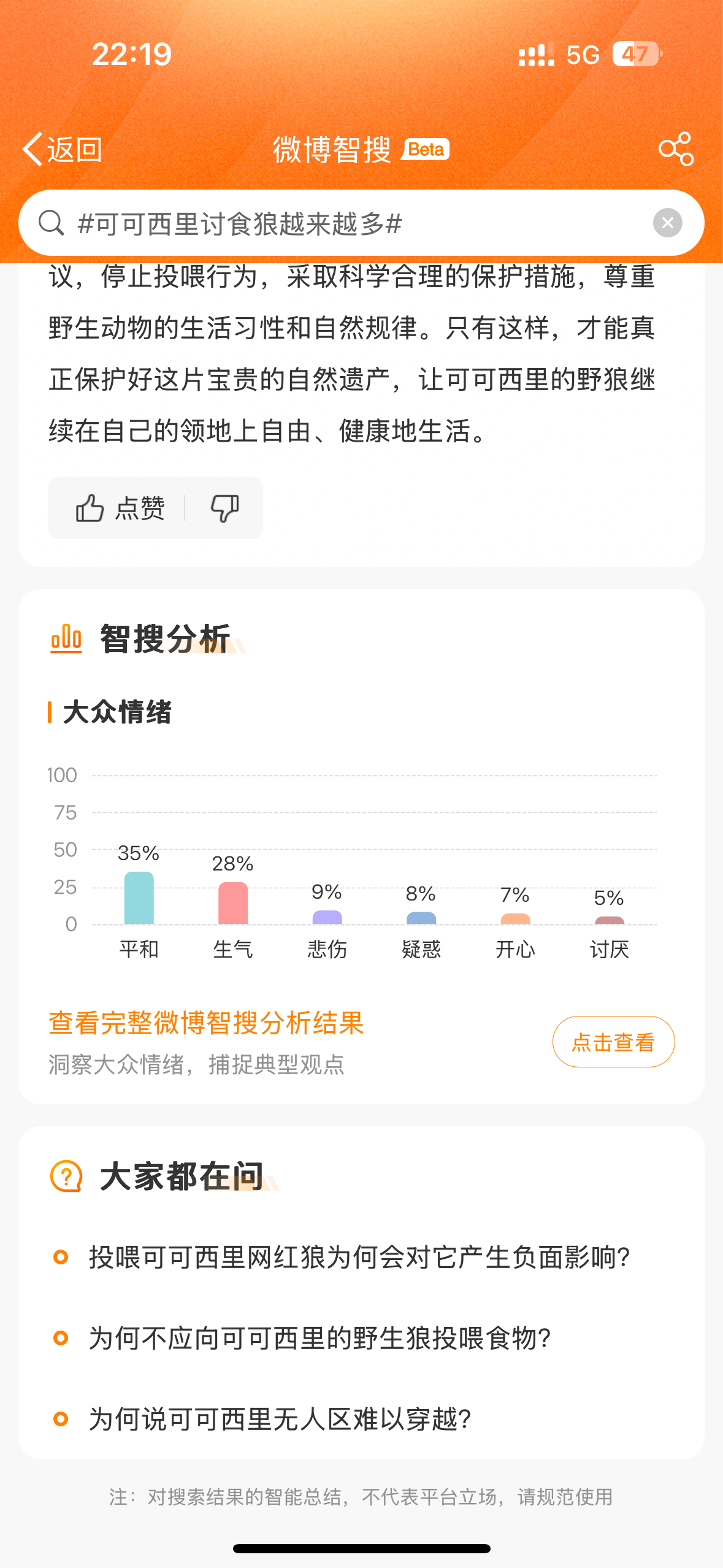The height and width of the screenshot is (1568, 723).
Task: Tap the Beta badge beside 微博智搜
Action: coord(426,149)
